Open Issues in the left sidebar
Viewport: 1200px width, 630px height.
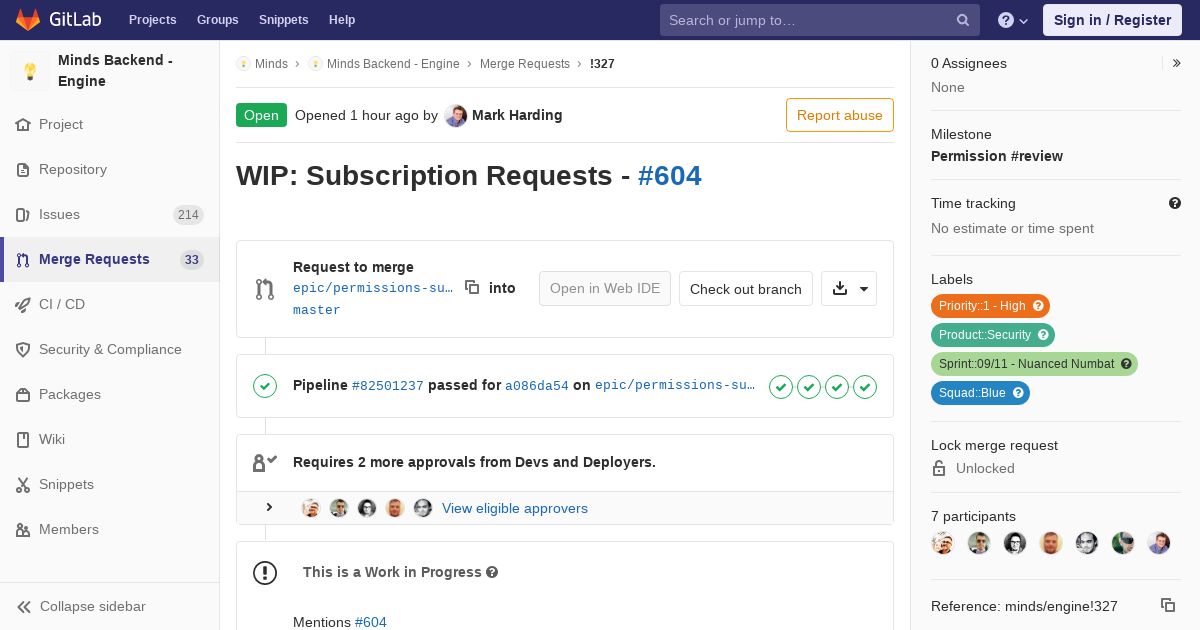tap(110, 215)
